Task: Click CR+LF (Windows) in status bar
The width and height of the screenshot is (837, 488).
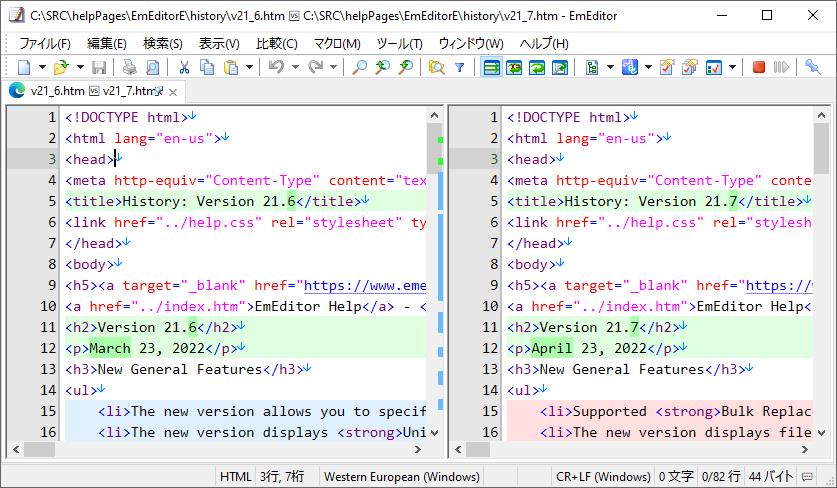Action: coord(603,476)
